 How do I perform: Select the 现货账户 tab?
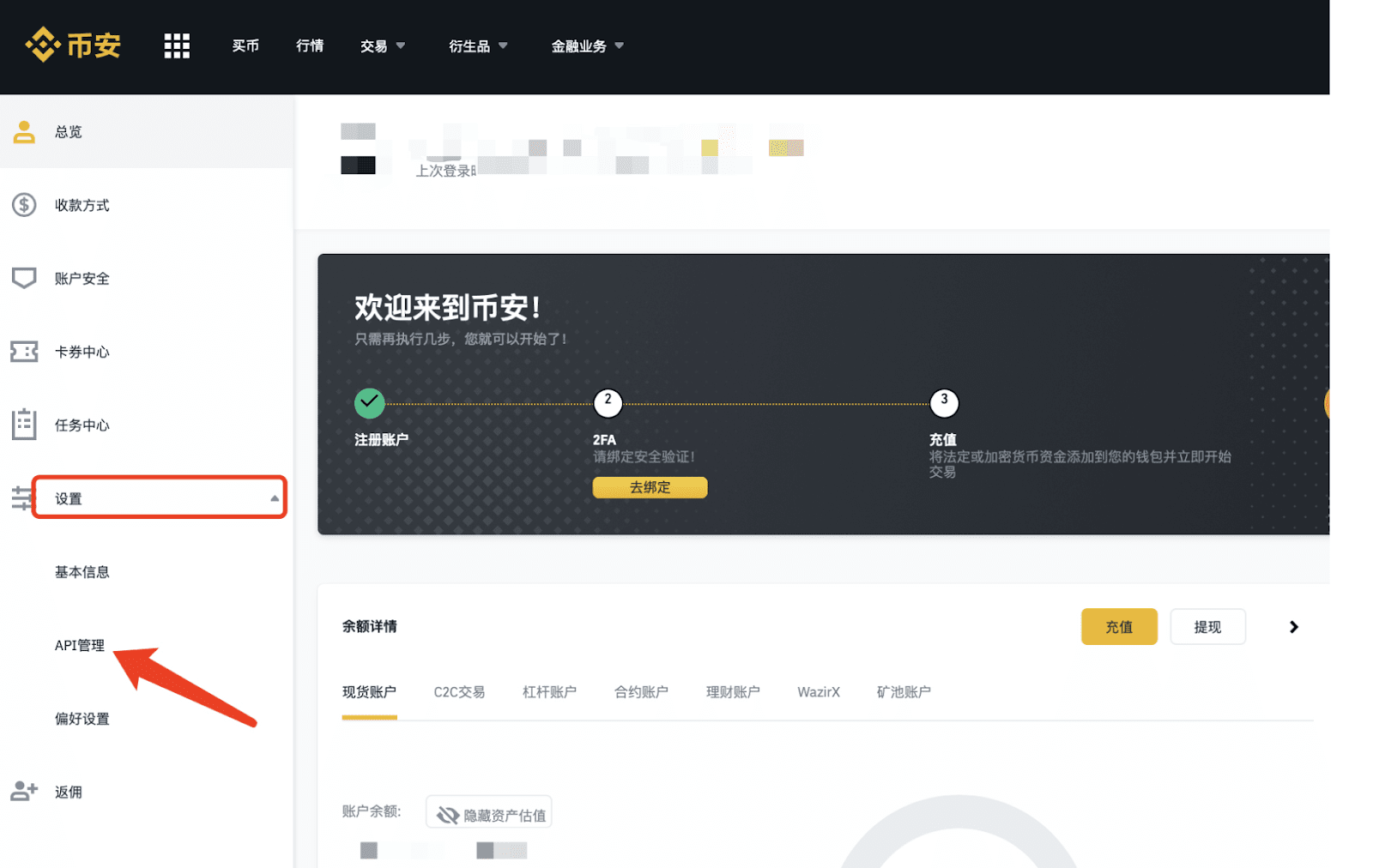[x=369, y=692]
